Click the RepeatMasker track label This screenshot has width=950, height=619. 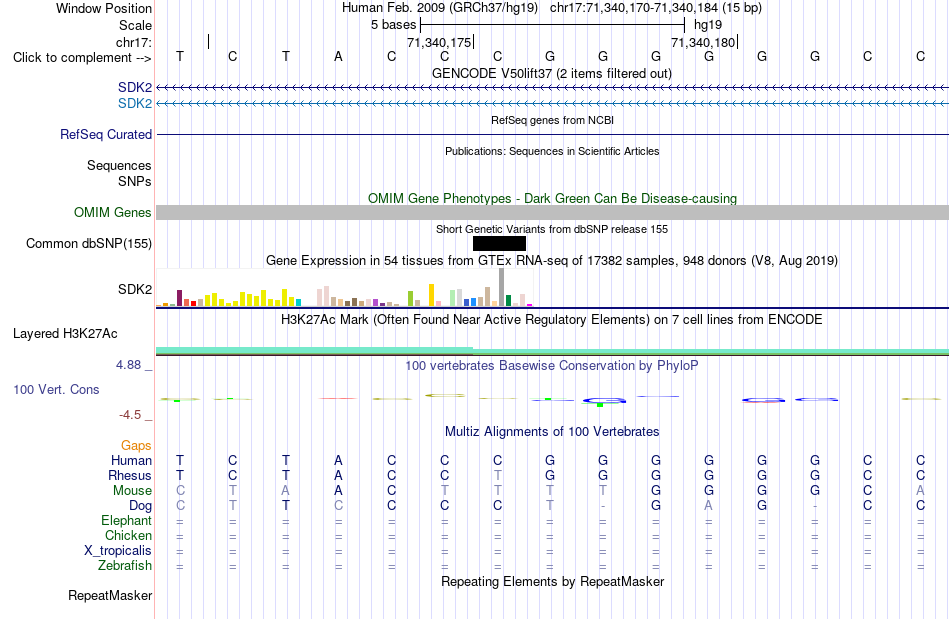(110, 595)
